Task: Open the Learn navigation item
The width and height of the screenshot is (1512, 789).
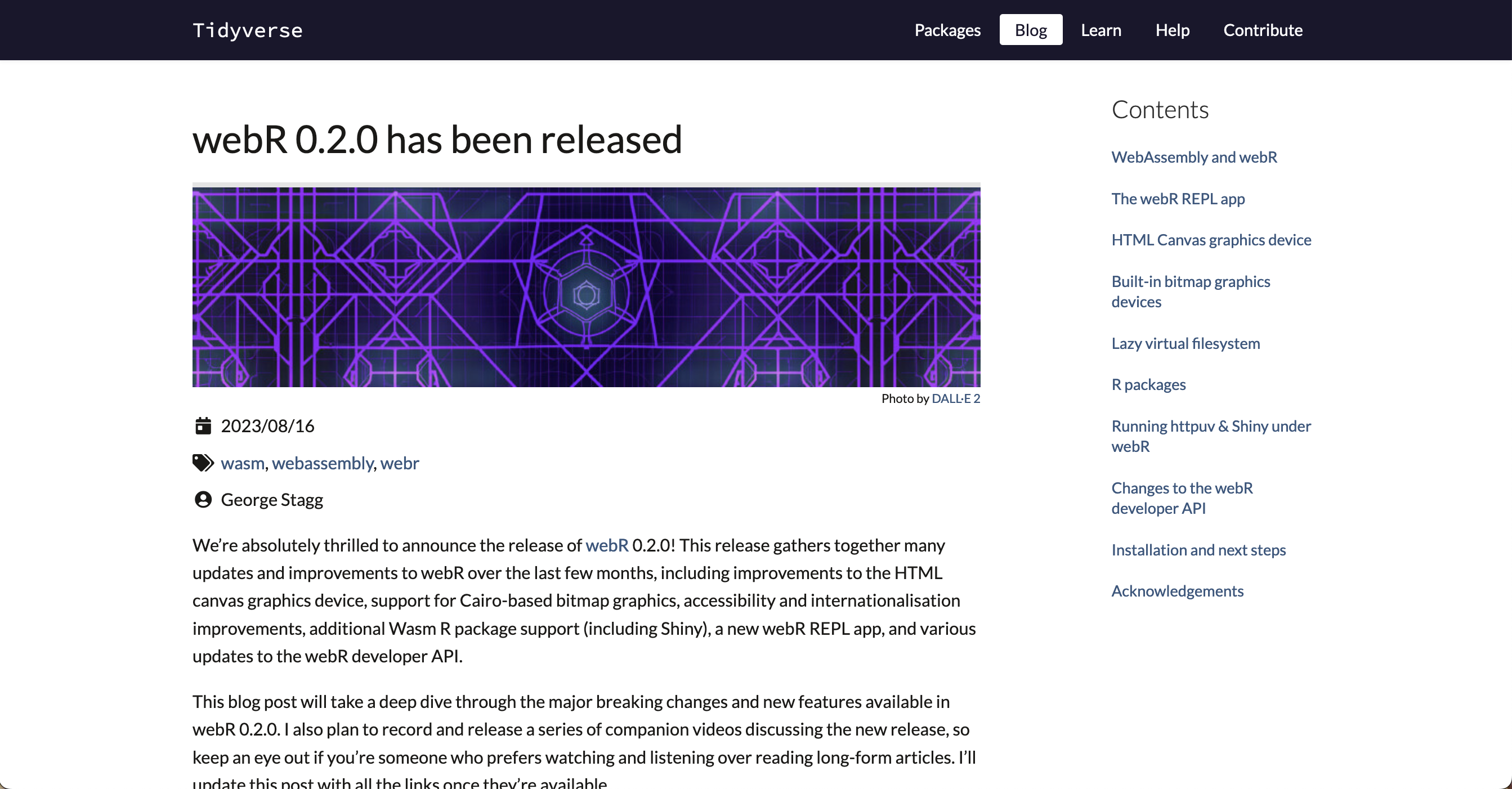Action: [x=1101, y=30]
